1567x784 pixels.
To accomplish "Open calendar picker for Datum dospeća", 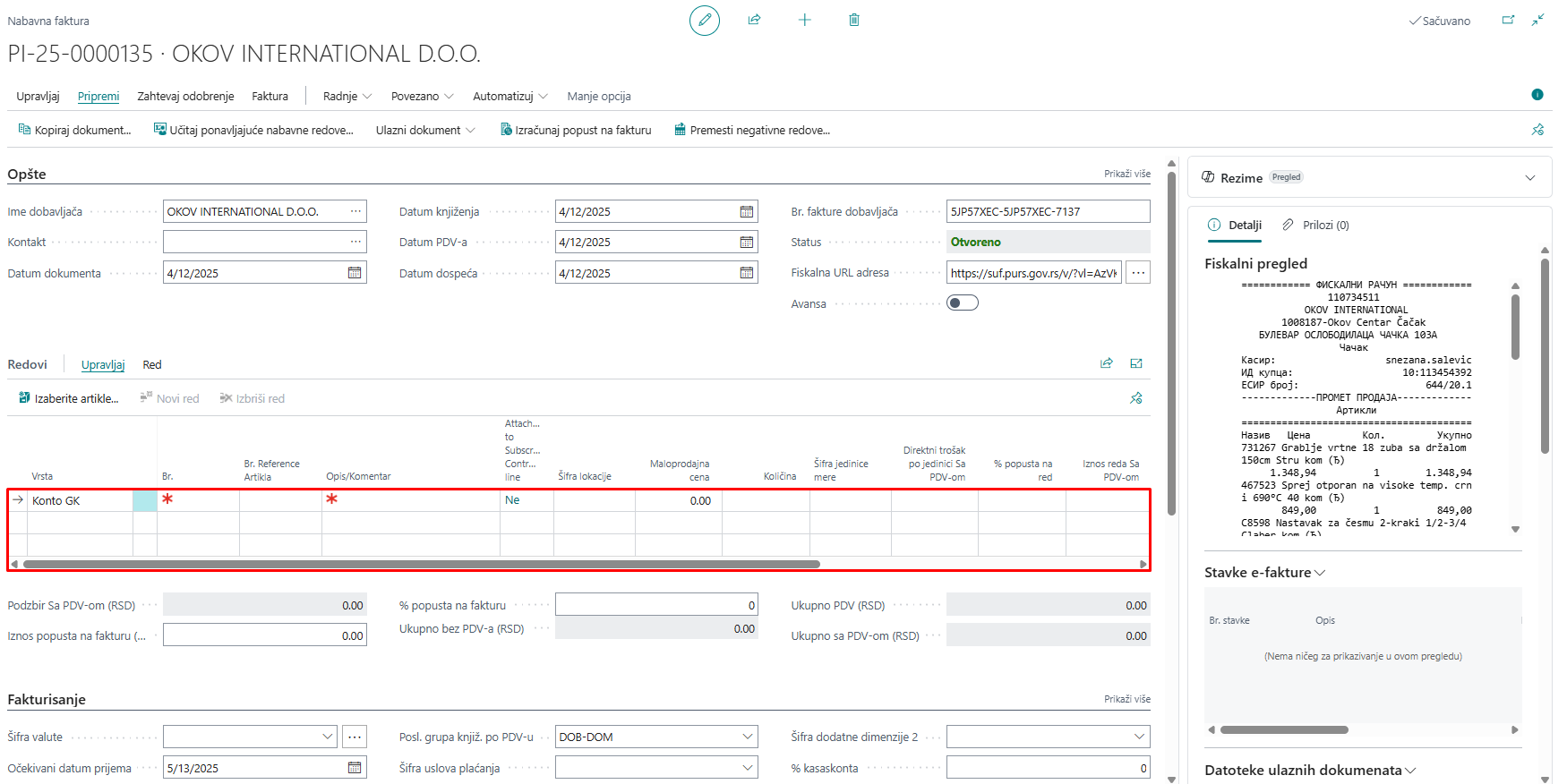I will click(x=746, y=273).
